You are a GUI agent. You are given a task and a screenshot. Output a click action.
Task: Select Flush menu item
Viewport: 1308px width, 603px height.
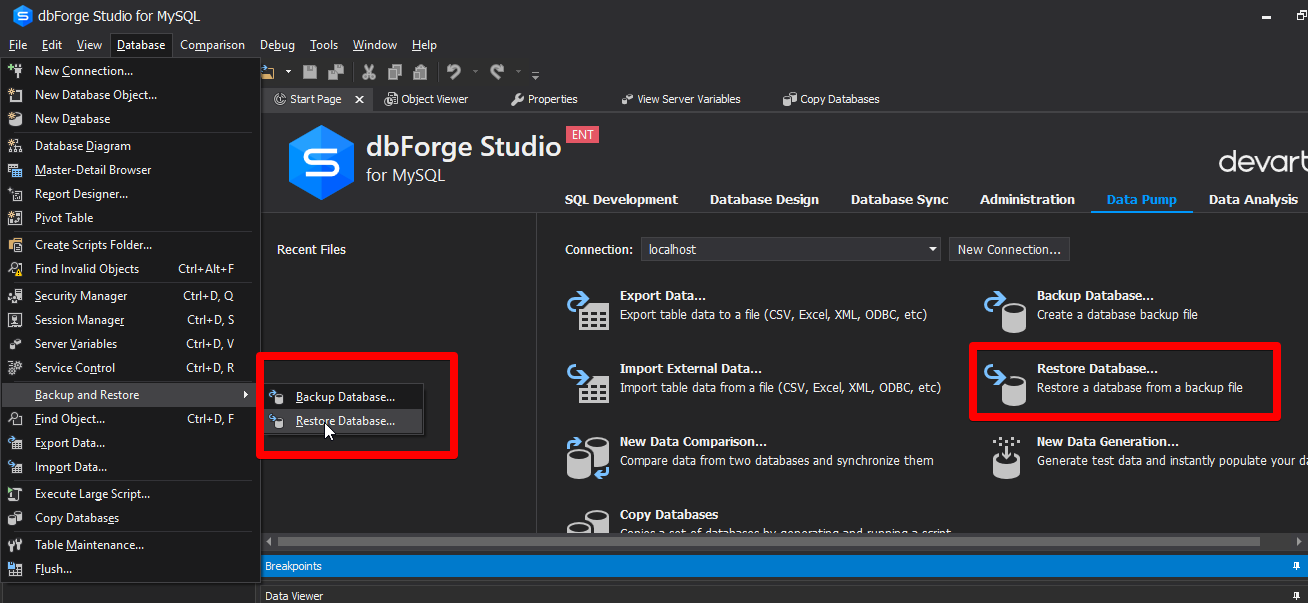click(130, 569)
